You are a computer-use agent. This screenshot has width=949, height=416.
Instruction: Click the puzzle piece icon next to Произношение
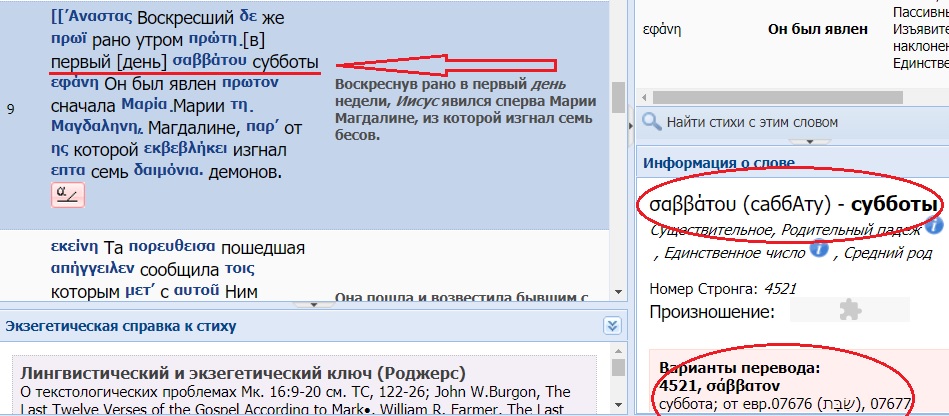(849, 310)
